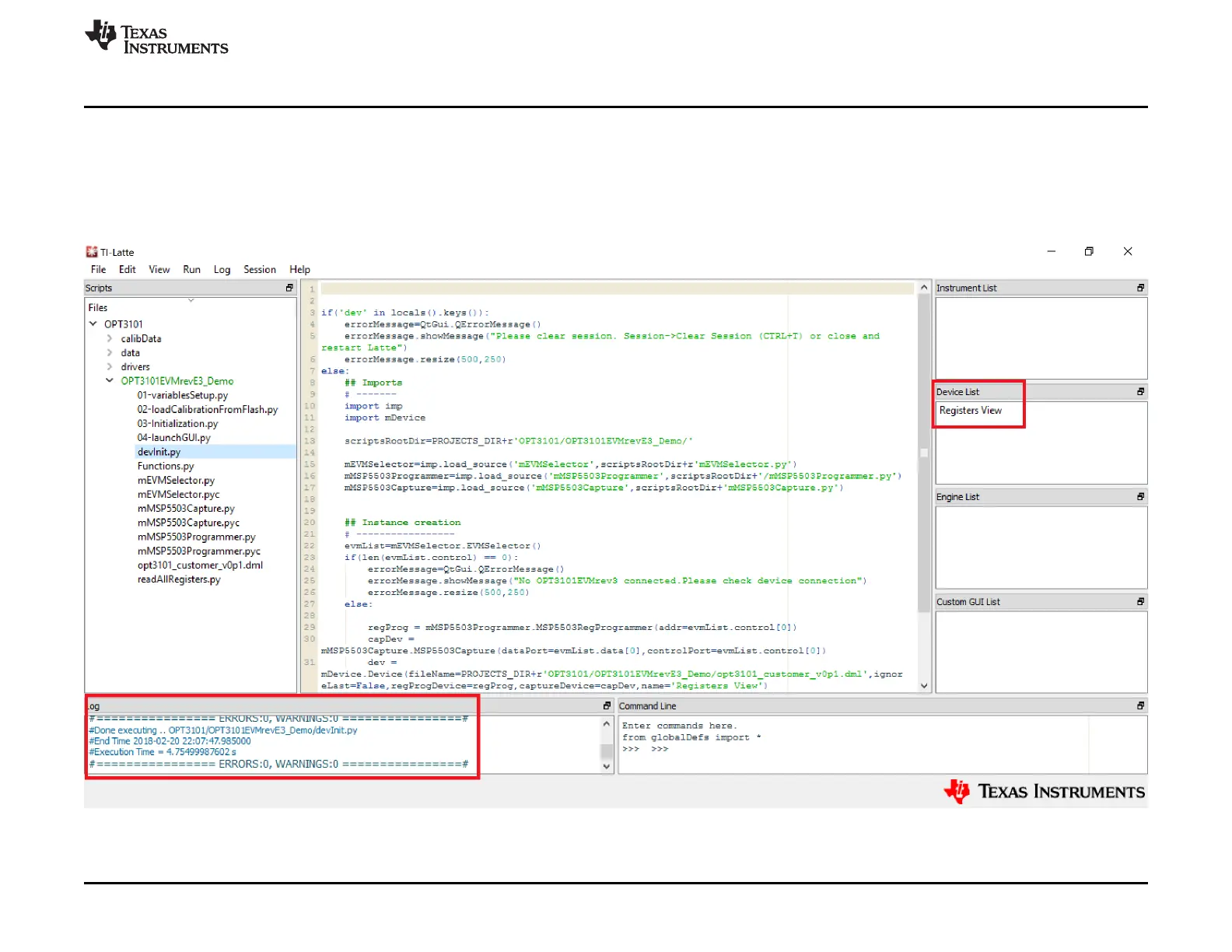Undock the Log panel
The image size is (1232, 952).
coord(607,706)
